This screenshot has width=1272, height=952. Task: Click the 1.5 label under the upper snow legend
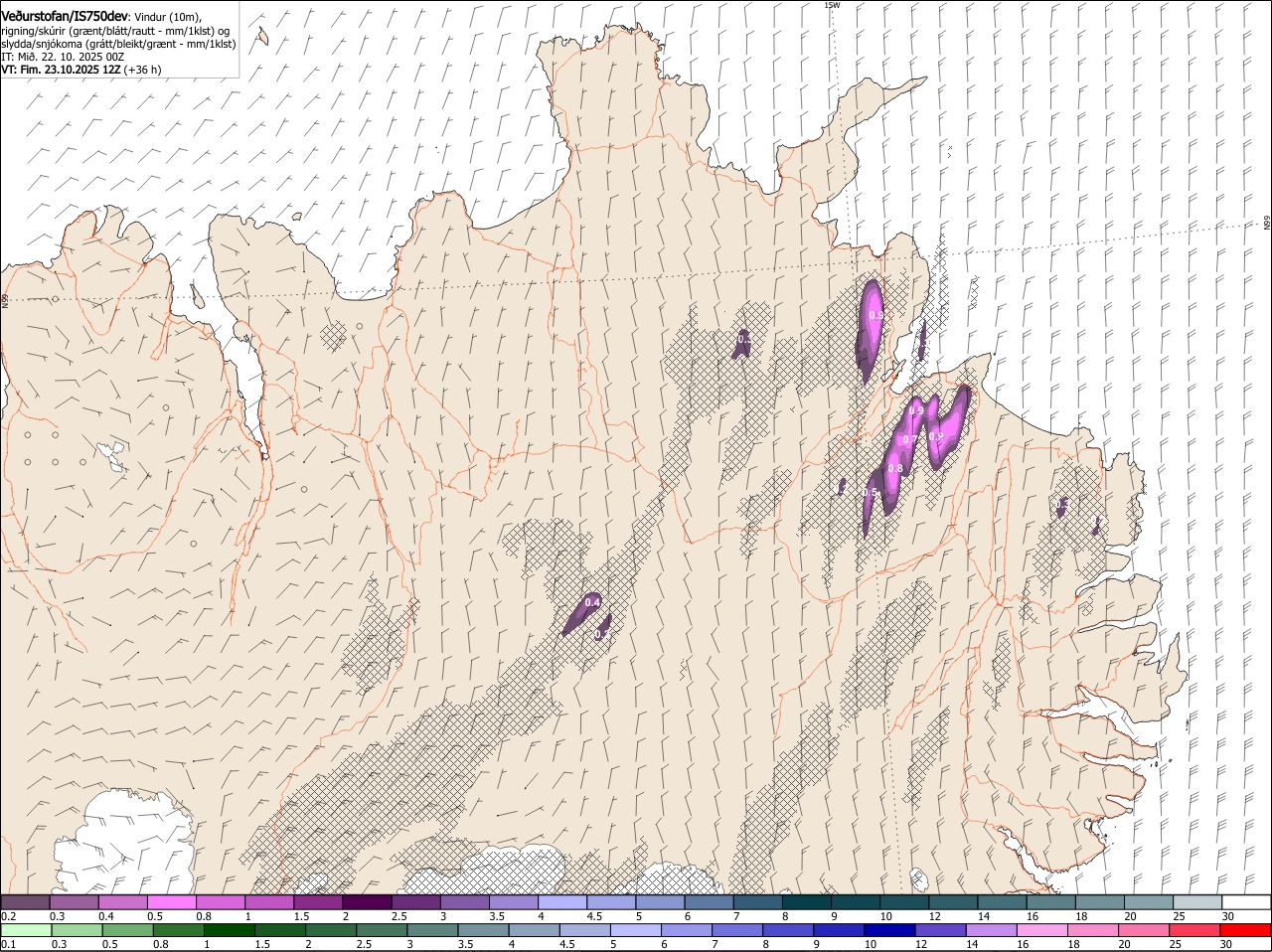(x=300, y=915)
